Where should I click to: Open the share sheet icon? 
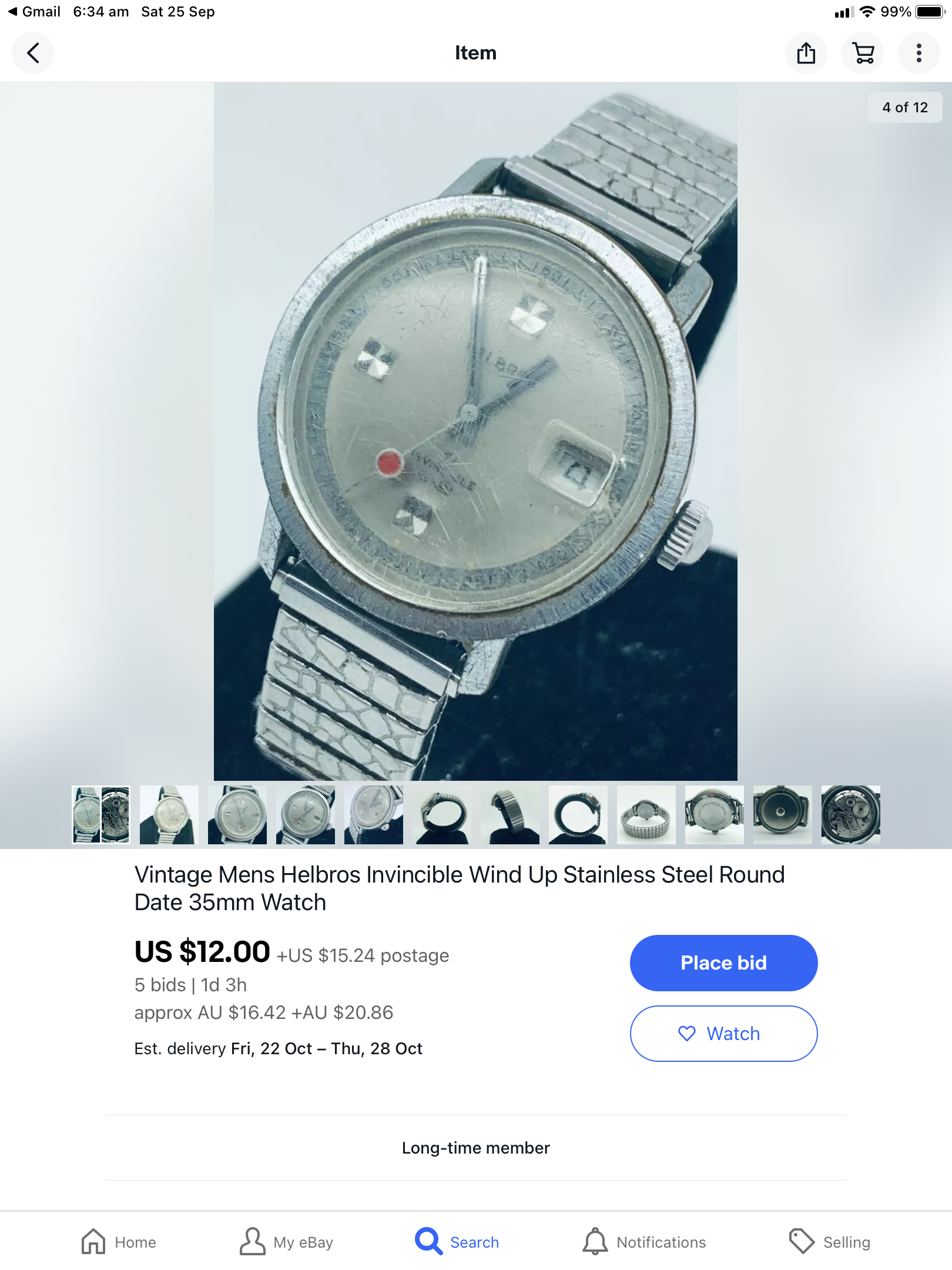[806, 53]
